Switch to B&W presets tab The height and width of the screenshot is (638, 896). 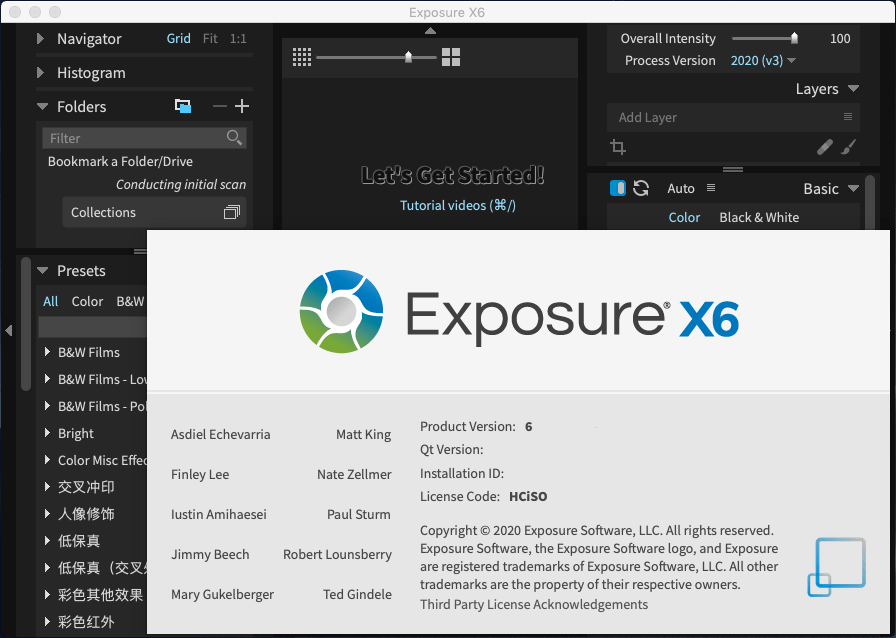point(130,301)
